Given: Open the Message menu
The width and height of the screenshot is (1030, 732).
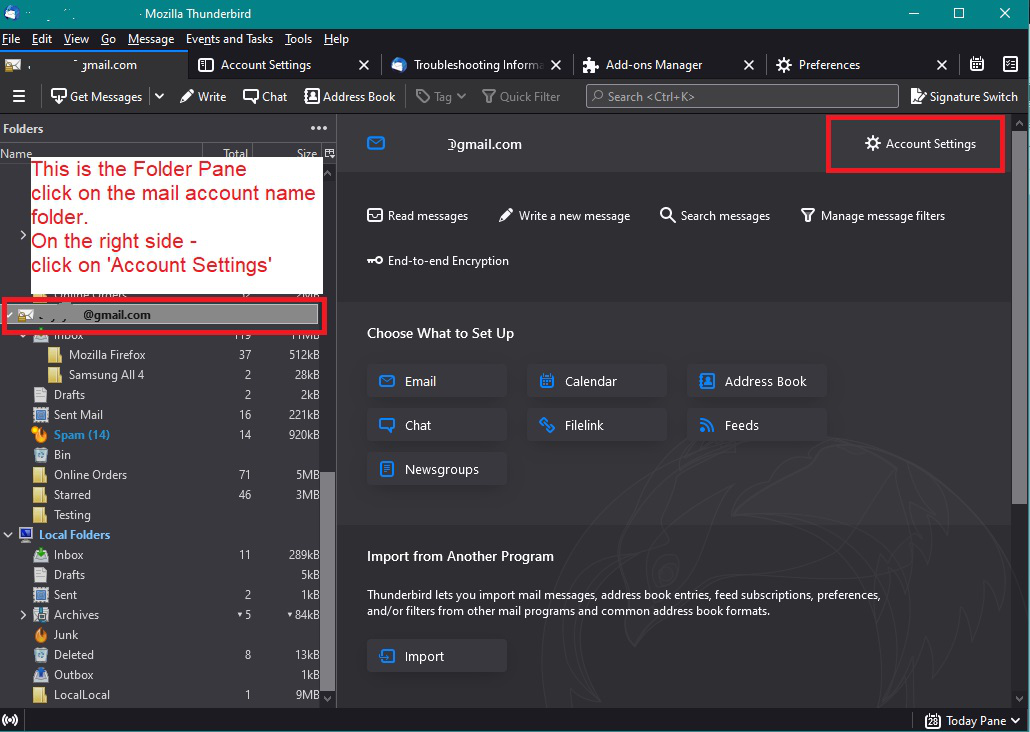Looking at the screenshot, I should (151, 39).
